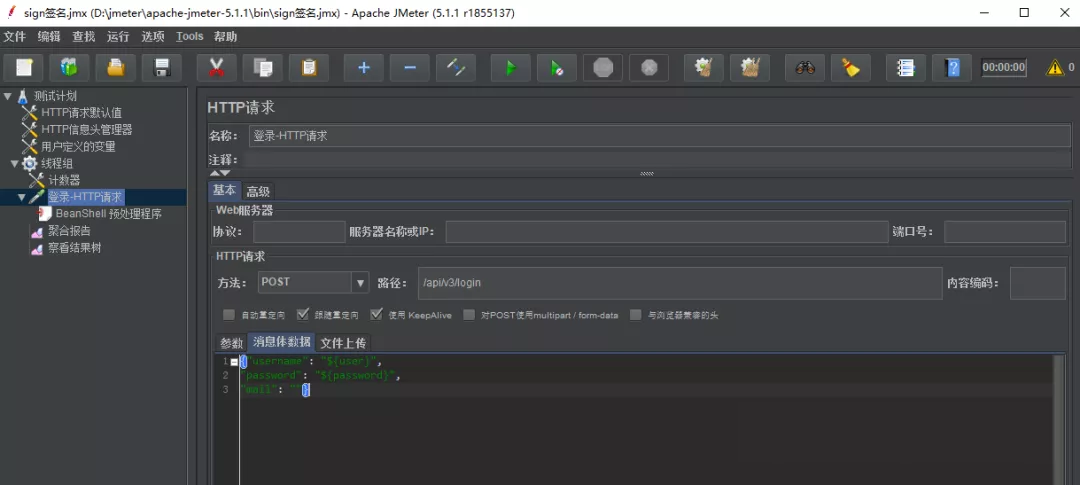
Task: Click the 协议 protocol field
Action: pyautogui.click(x=299, y=231)
